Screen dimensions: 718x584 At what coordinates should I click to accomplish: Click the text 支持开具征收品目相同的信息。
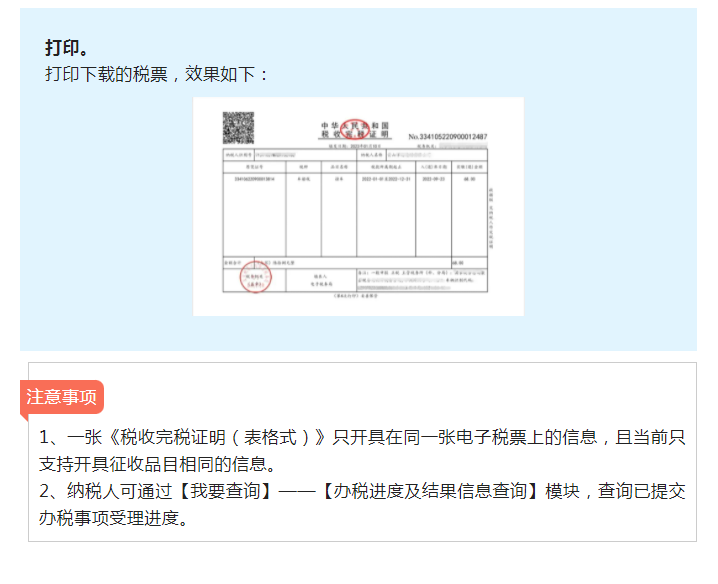coord(158,464)
